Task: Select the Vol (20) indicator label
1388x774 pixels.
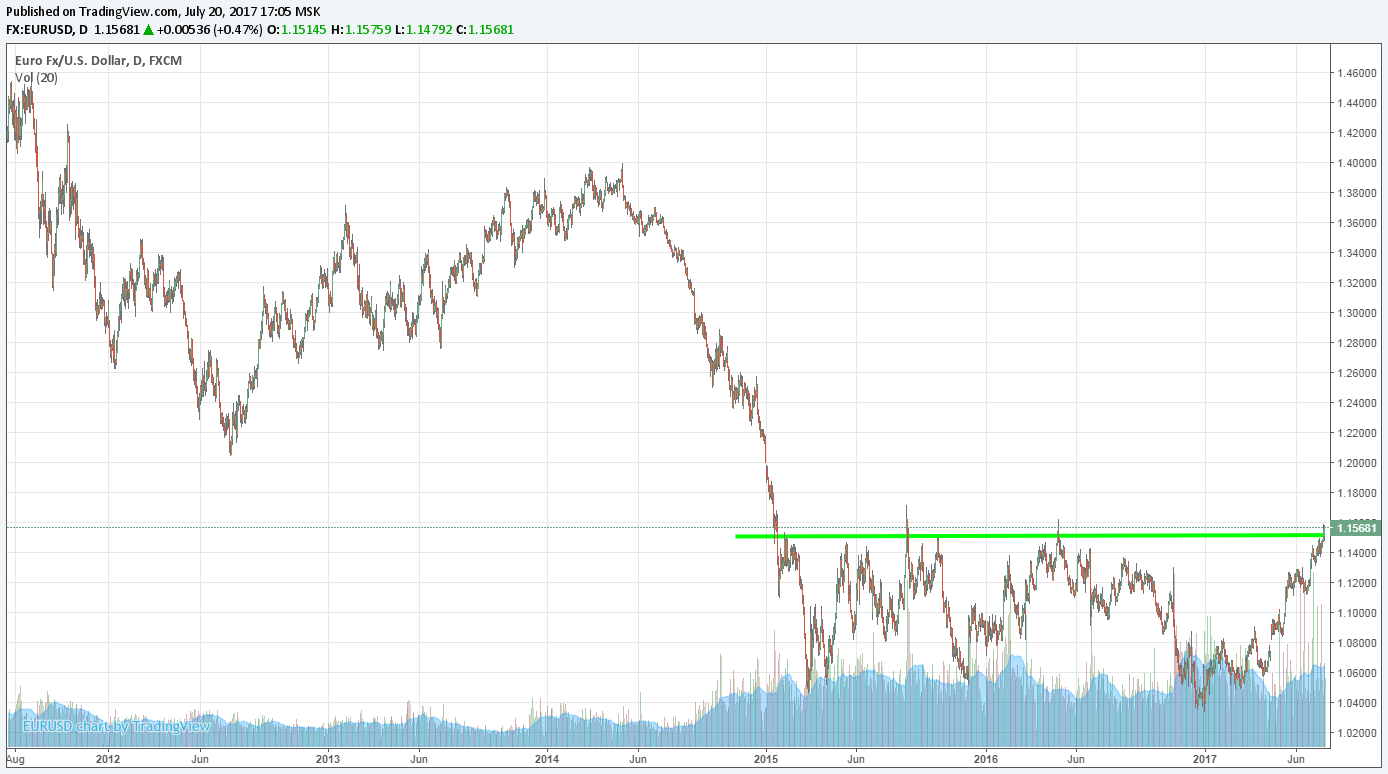Action: [x=36, y=78]
